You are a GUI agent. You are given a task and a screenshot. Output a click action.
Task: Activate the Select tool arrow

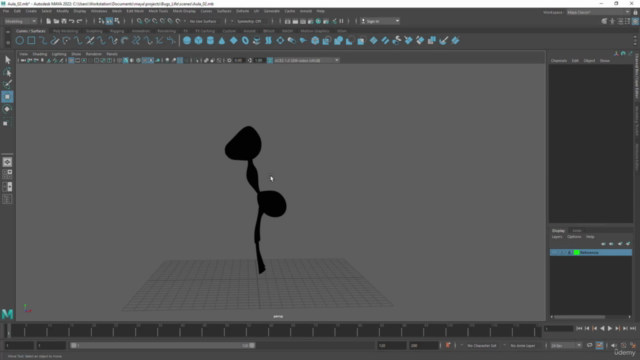[x=7, y=60]
